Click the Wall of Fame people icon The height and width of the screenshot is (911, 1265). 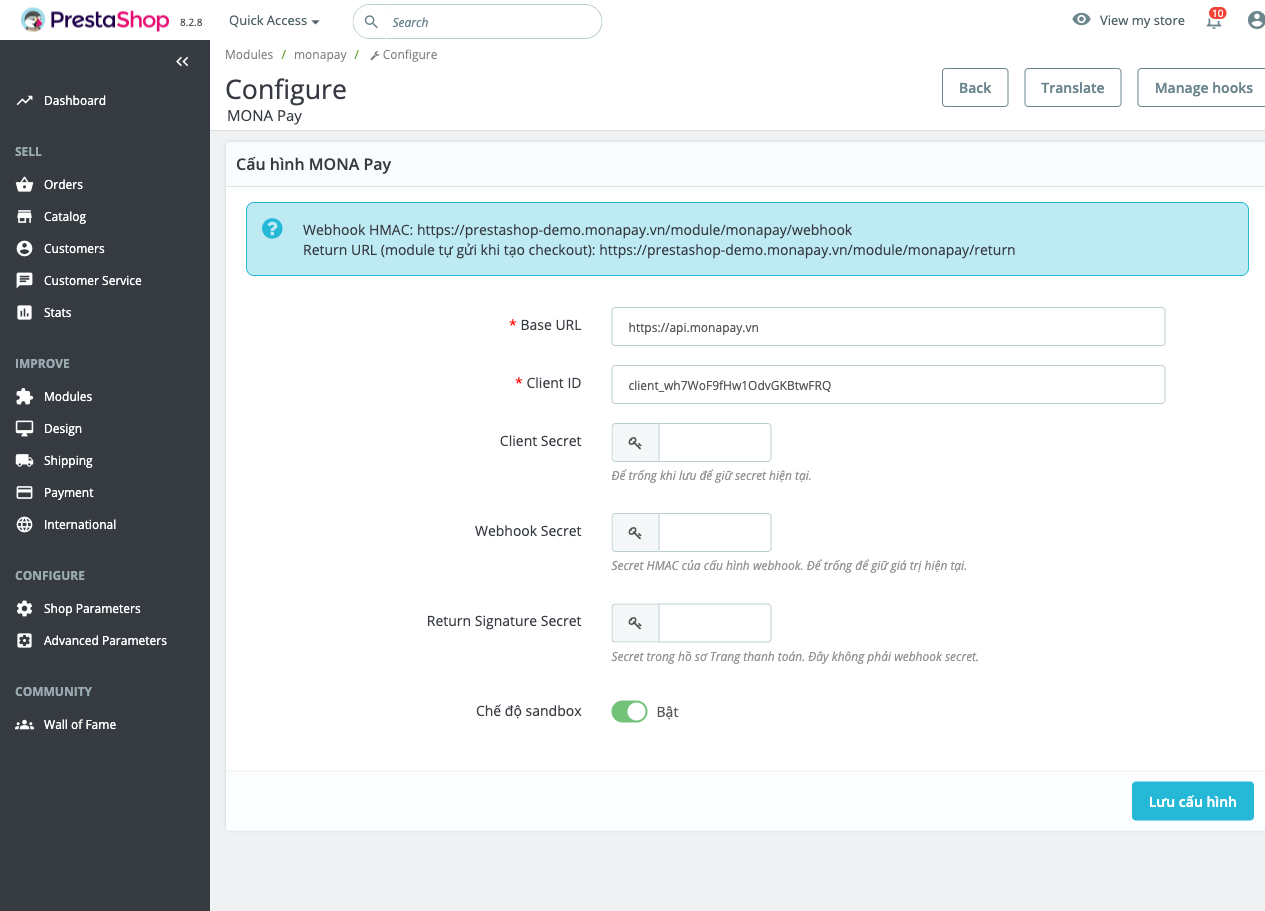[x=25, y=725]
